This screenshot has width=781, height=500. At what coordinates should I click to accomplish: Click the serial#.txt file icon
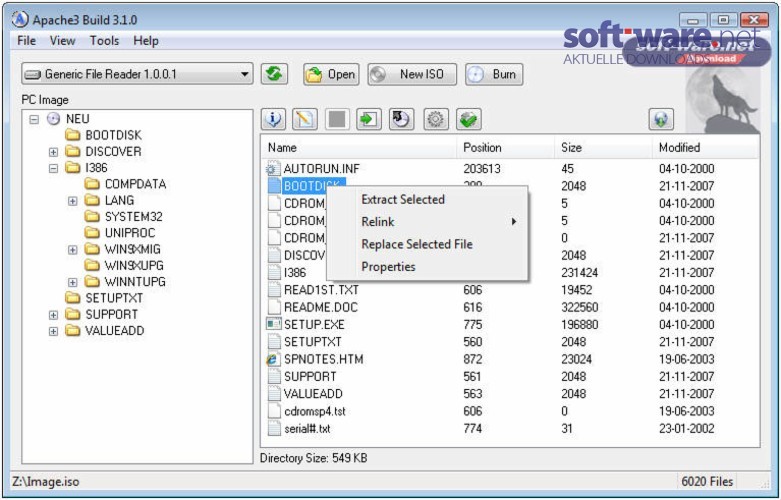pos(274,428)
